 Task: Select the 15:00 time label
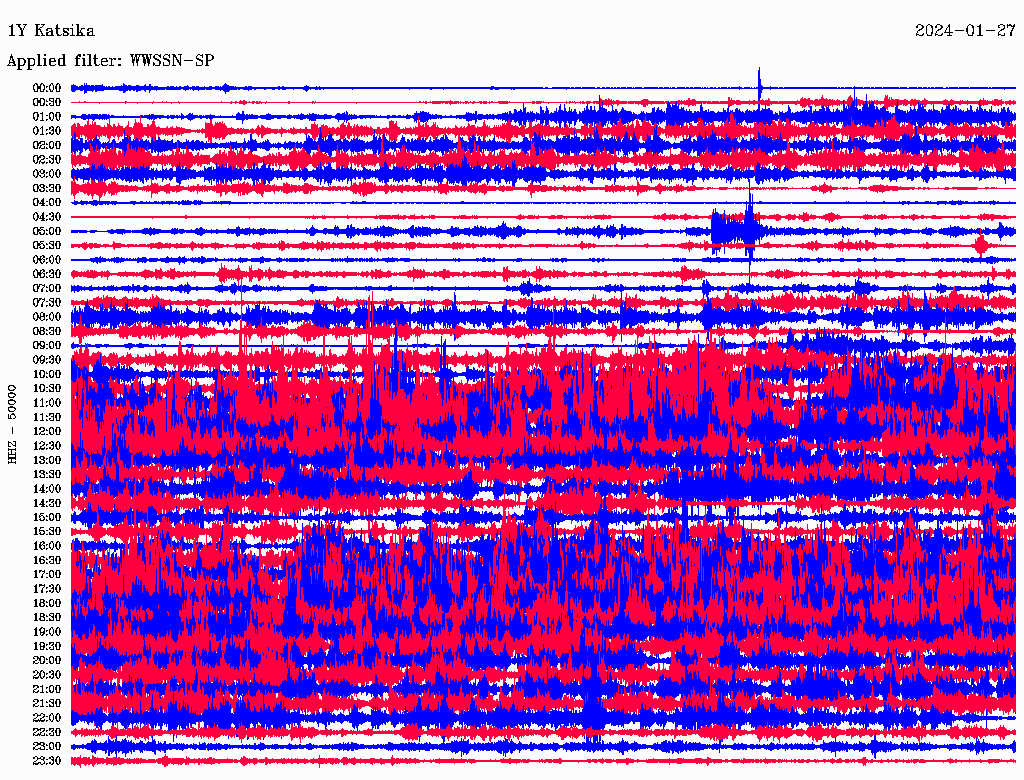click(47, 517)
